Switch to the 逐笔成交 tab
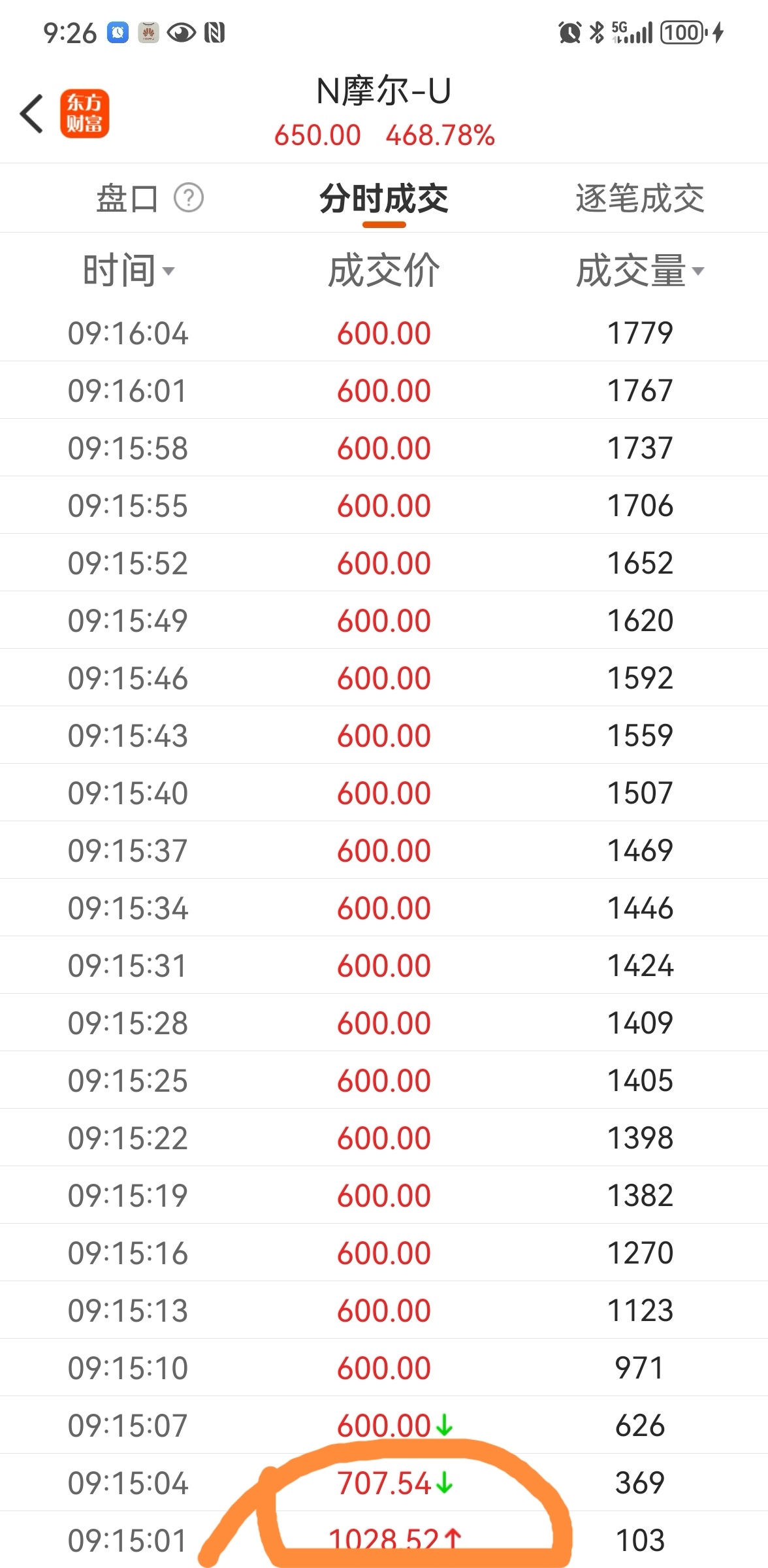Image resolution: width=768 pixels, height=1568 pixels. click(x=640, y=199)
